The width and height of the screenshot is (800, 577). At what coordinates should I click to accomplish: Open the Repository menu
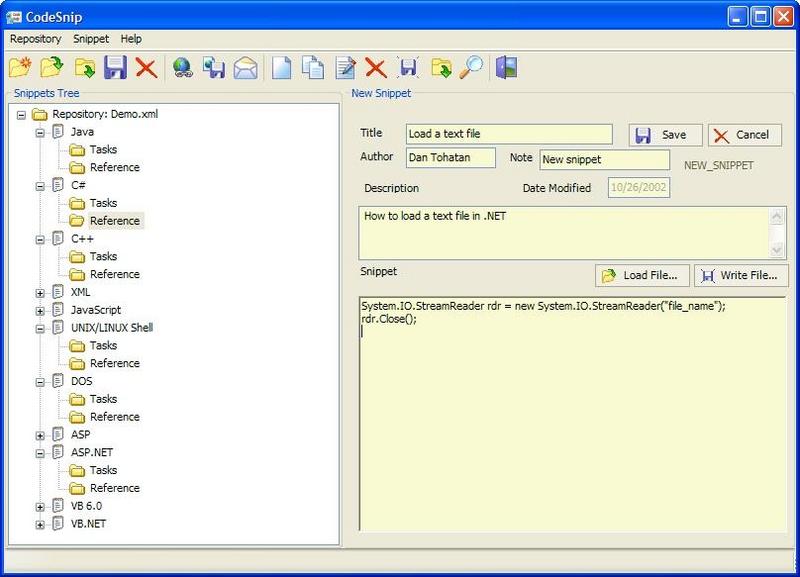35,39
